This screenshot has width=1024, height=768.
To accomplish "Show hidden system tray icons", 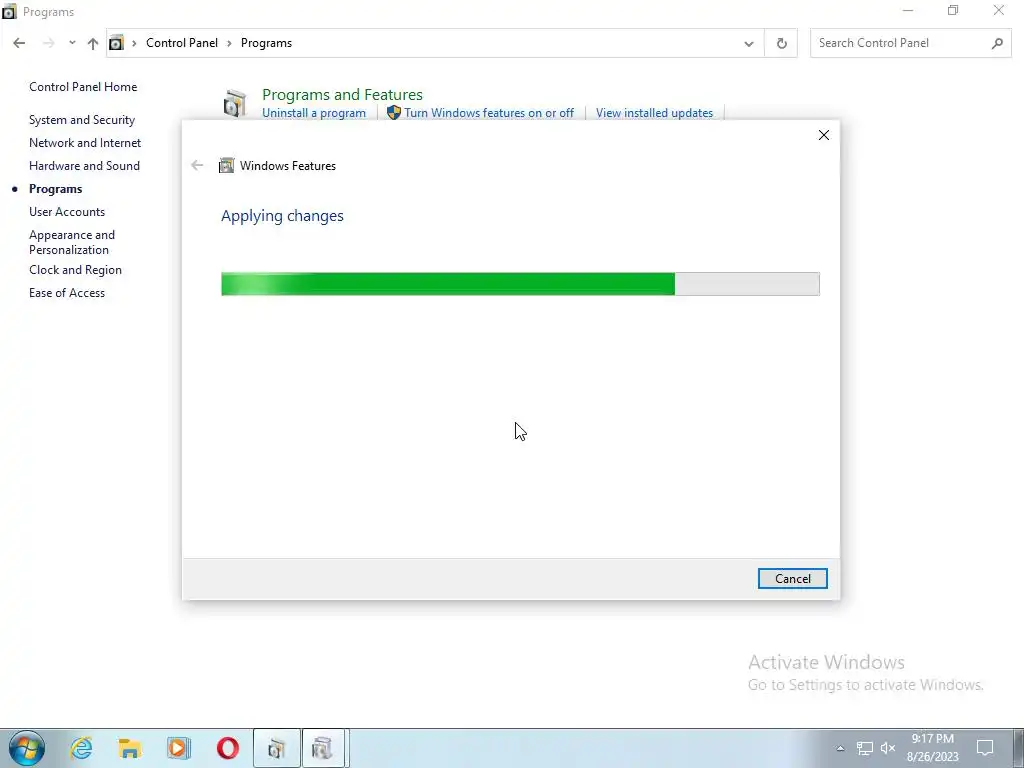I will pos(840,748).
